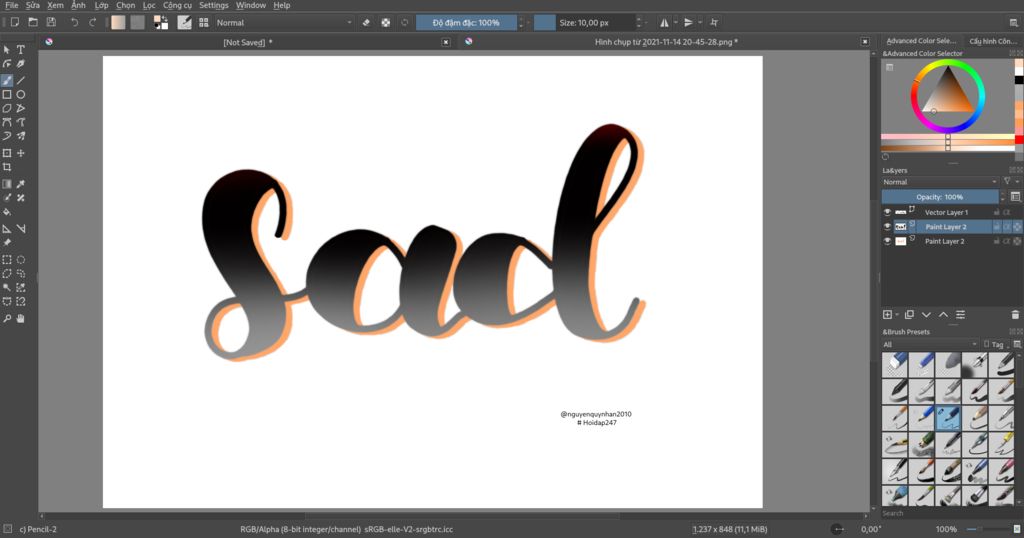Open horizontal mirror options arrow
The height and width of the screenshot is (538, 1024).
[676, 22]
